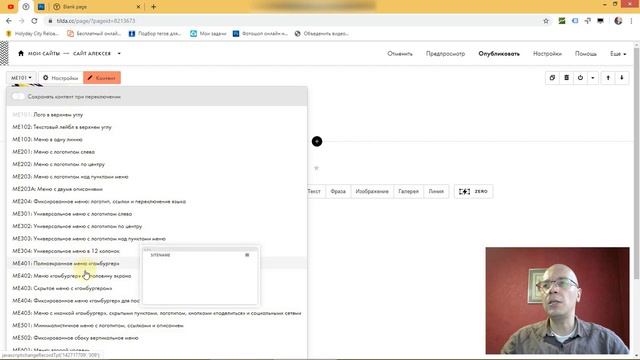Select ME204 fixed menu option
Screen dimensions: 640x360
(x=99, y=201)
